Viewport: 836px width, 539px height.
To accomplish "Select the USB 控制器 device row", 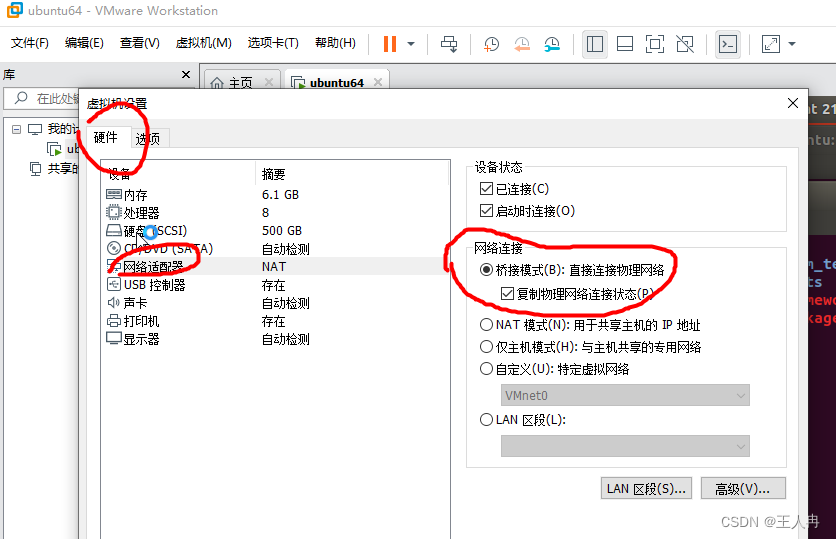I will [275, 285].
